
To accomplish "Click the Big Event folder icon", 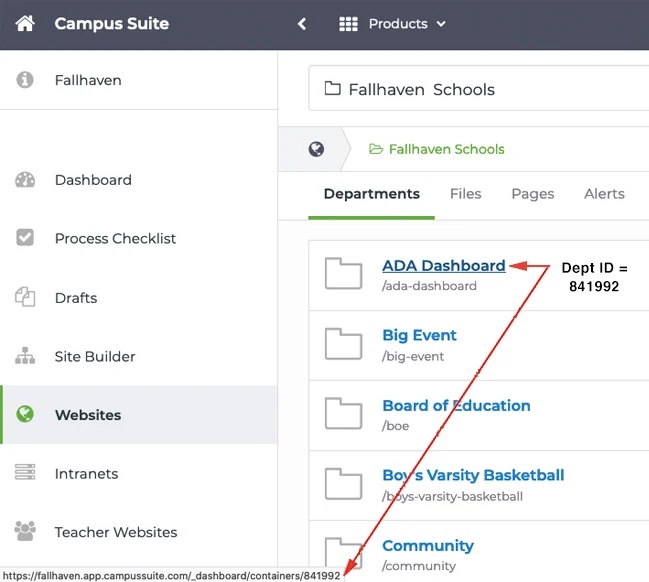I will (344, 344).
